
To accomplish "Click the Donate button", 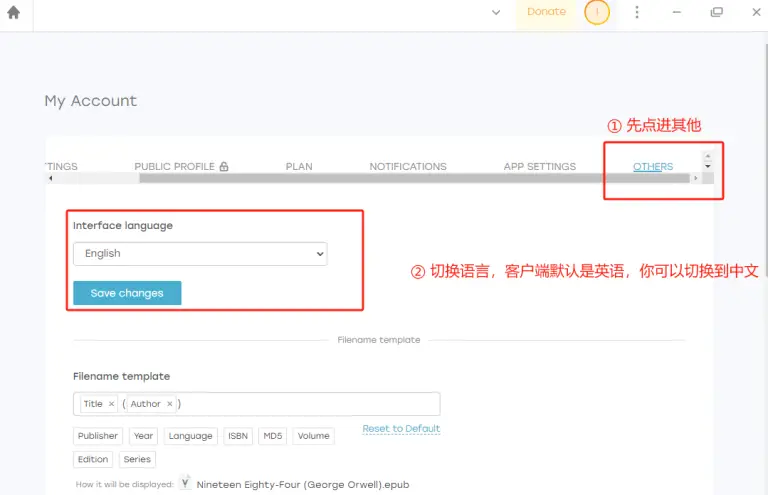I will [x=546, y=12].
